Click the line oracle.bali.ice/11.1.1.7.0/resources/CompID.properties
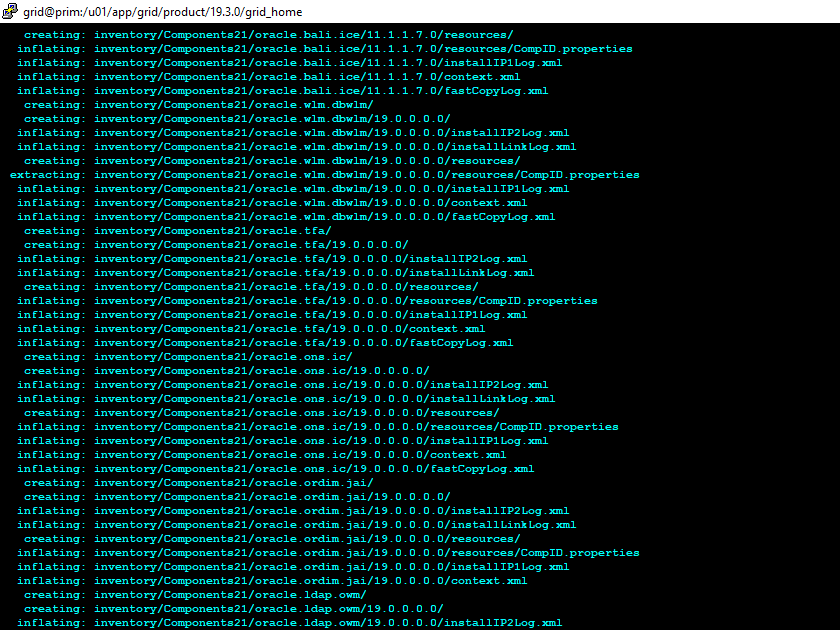The image size is (840, 630). (x=325, y=49)
